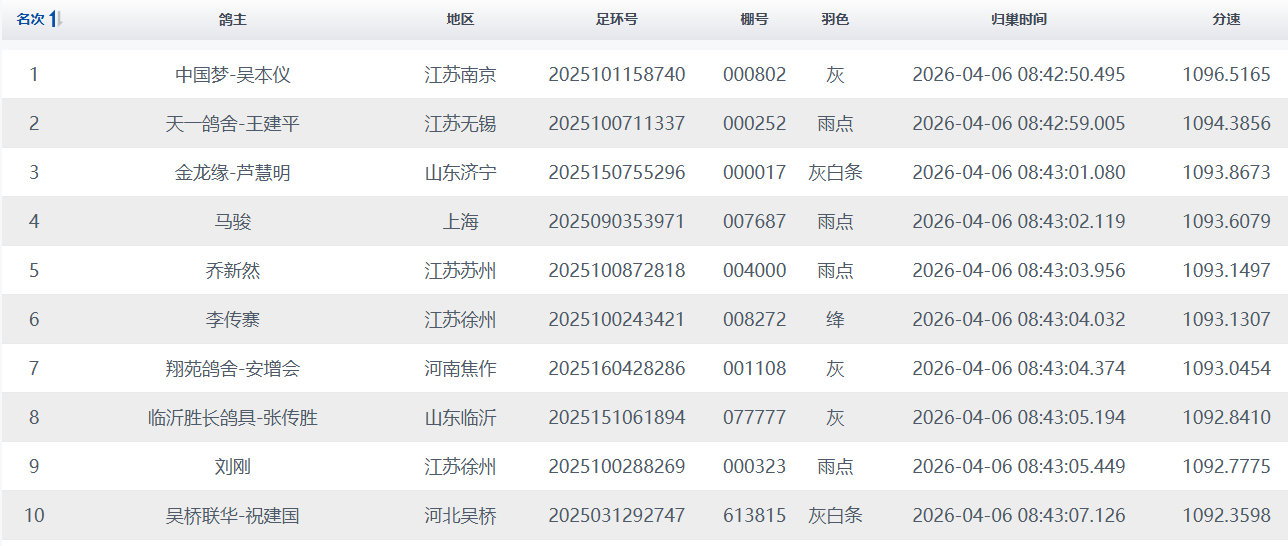Image resolution: width=1288 pixels, height=546 pixels.
Task: Click the sort arrow icon beside 名次
Action: pyautogui.click(x=56, y=20)
